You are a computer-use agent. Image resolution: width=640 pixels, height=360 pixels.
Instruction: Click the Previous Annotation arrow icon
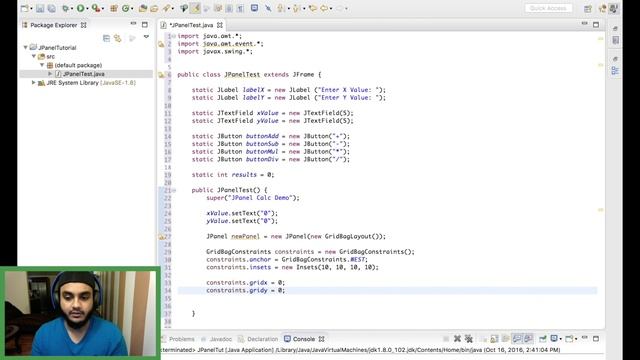click(297, 8)
